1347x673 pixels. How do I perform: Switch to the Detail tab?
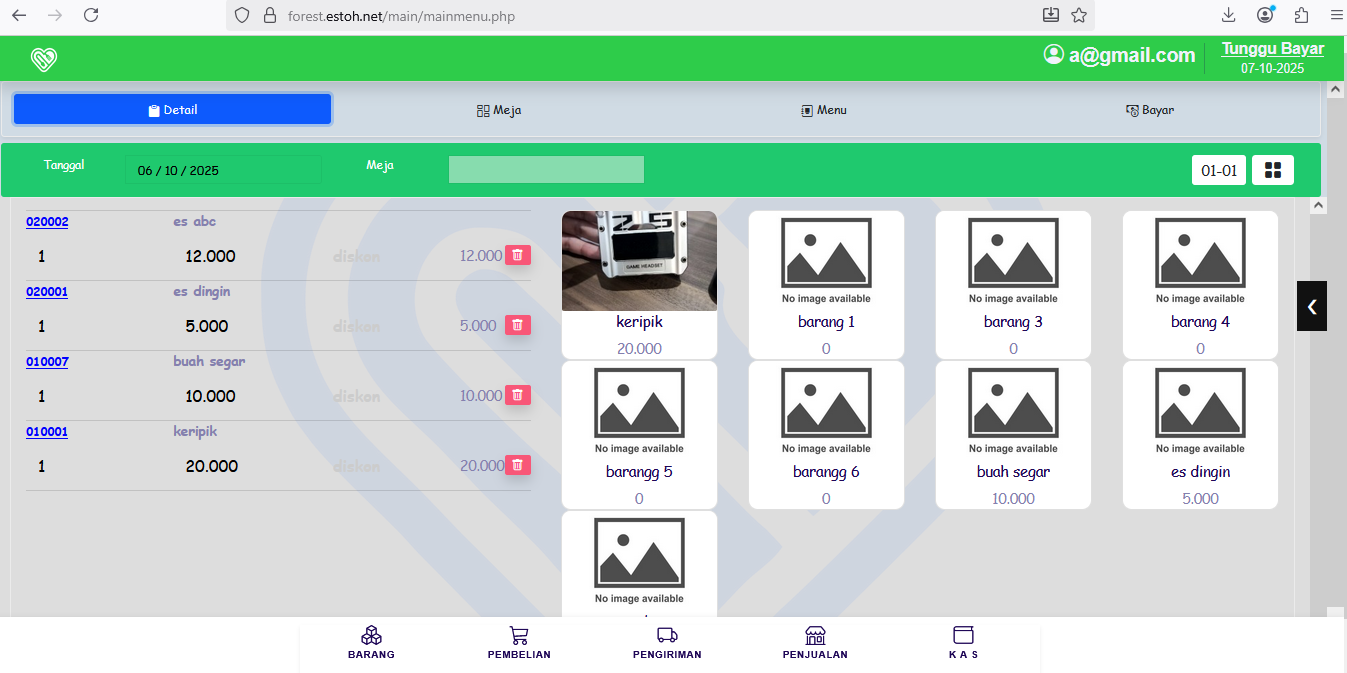172,110
